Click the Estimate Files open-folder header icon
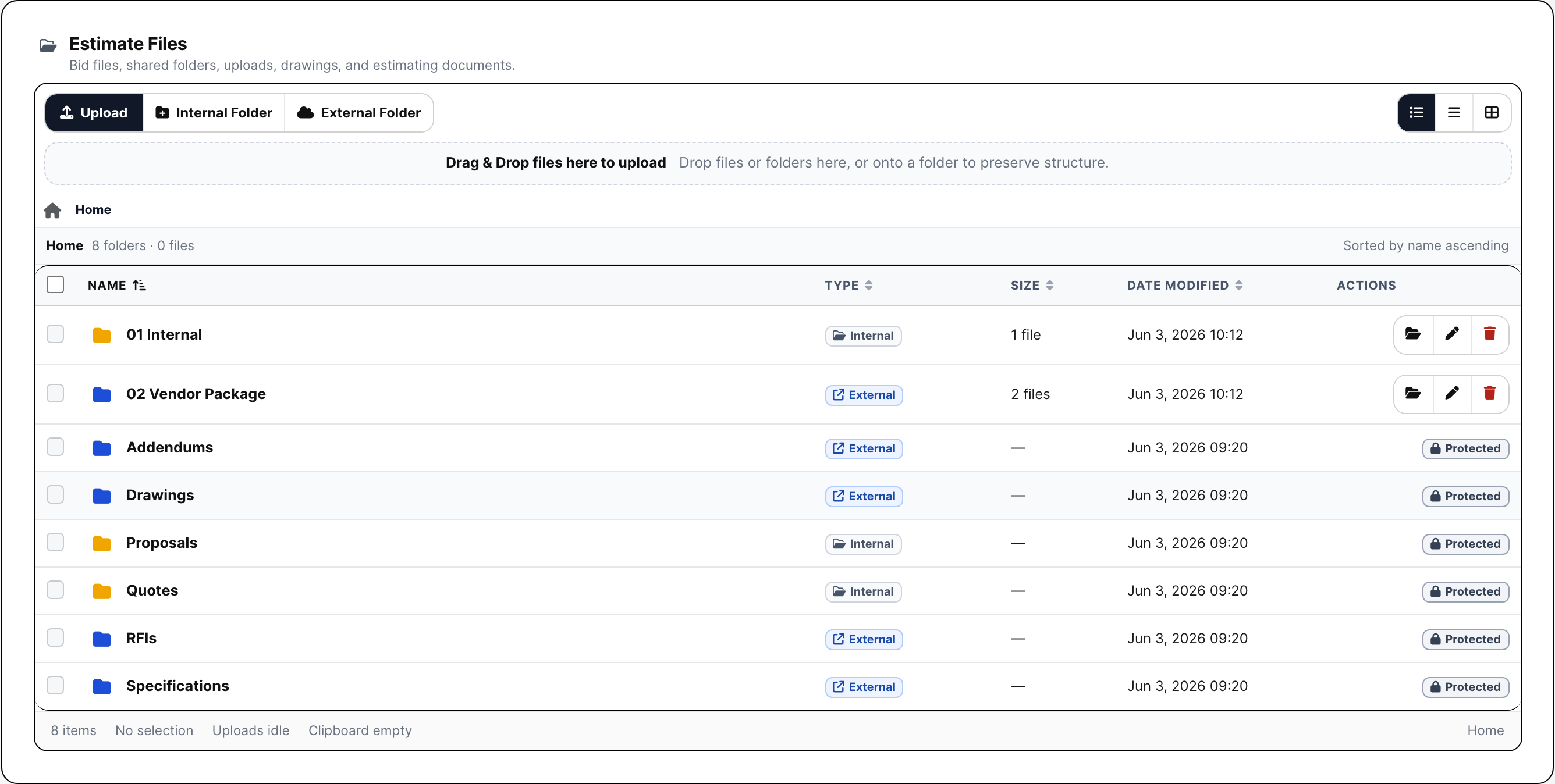 pyautogui.click(x=48, y=45)
